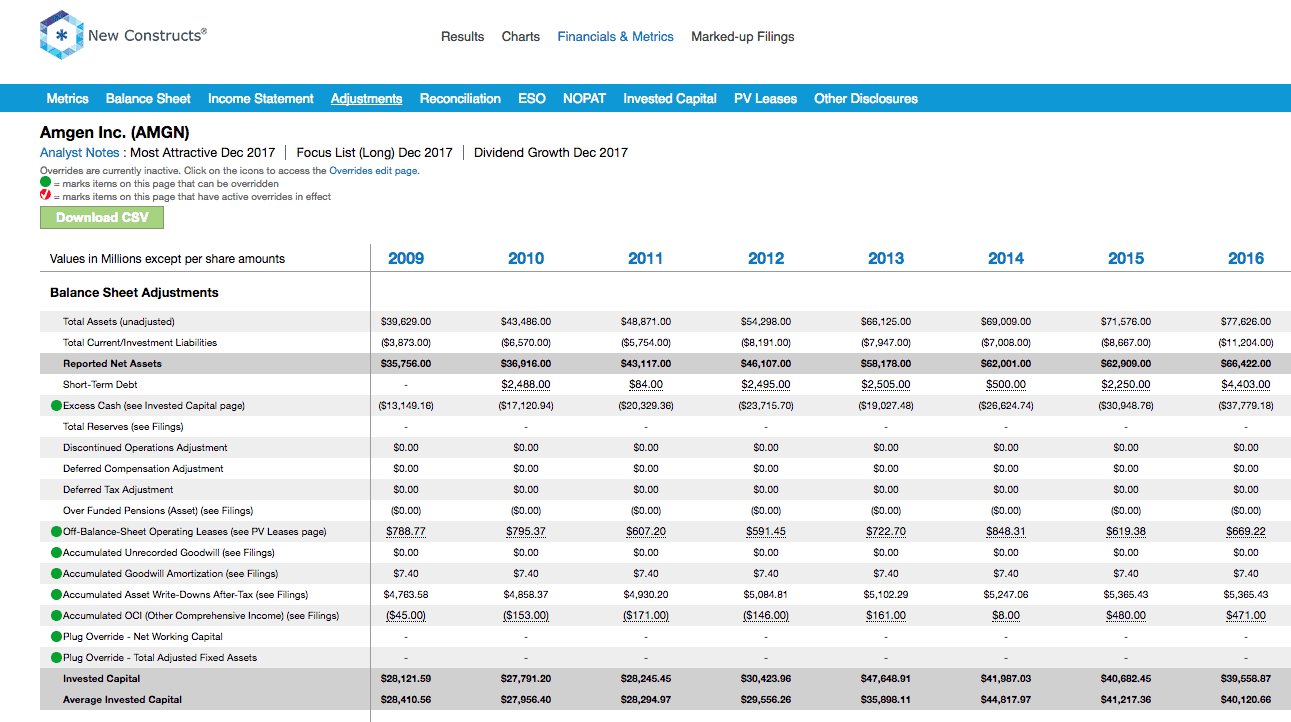The width and height of the screenshot is (1291, 722).
Task: Click 2012 Excess Cash value ($23,715.70)
Action: click(766, 406)
